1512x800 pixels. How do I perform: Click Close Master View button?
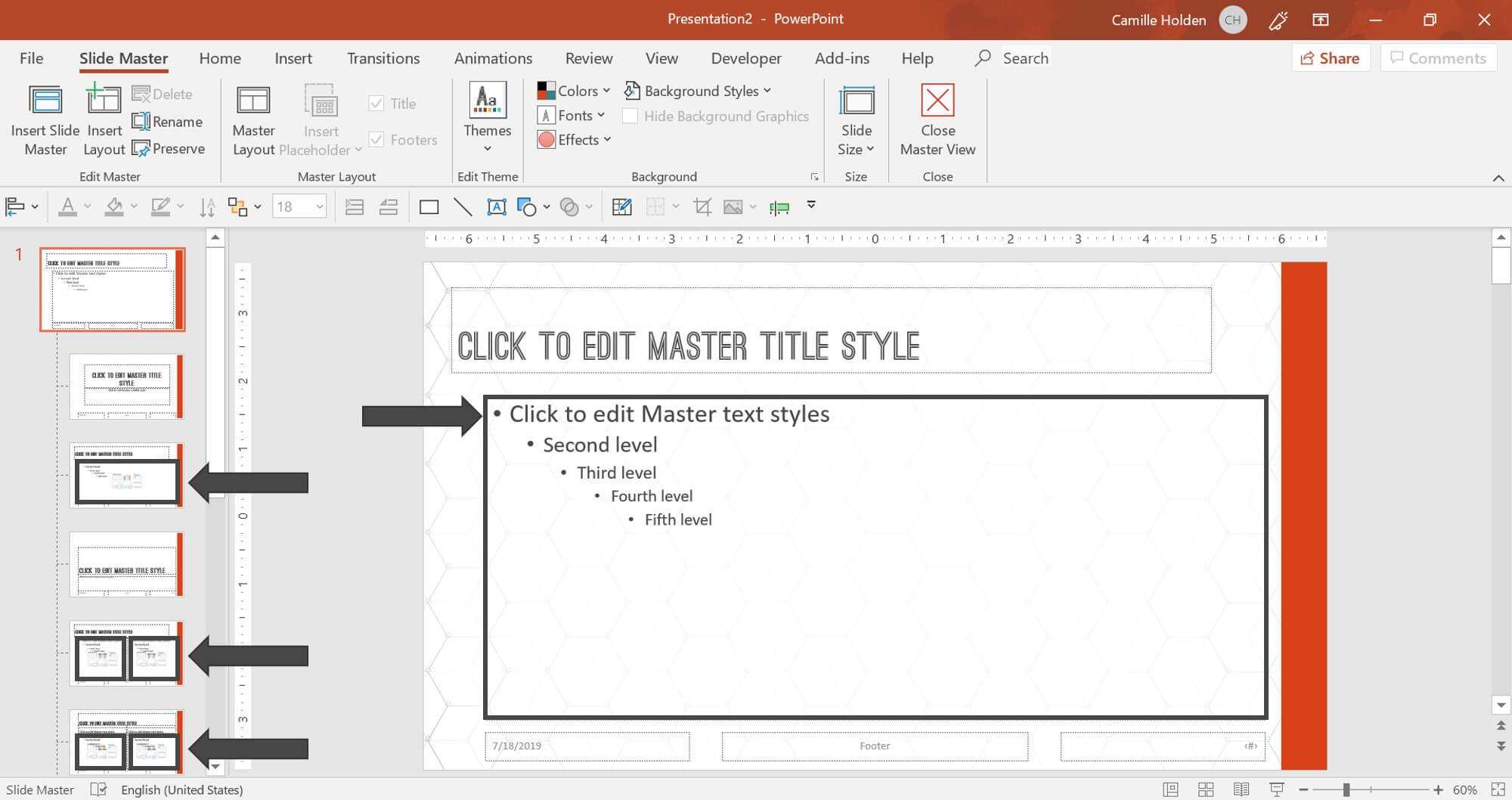tap(937, 120)
